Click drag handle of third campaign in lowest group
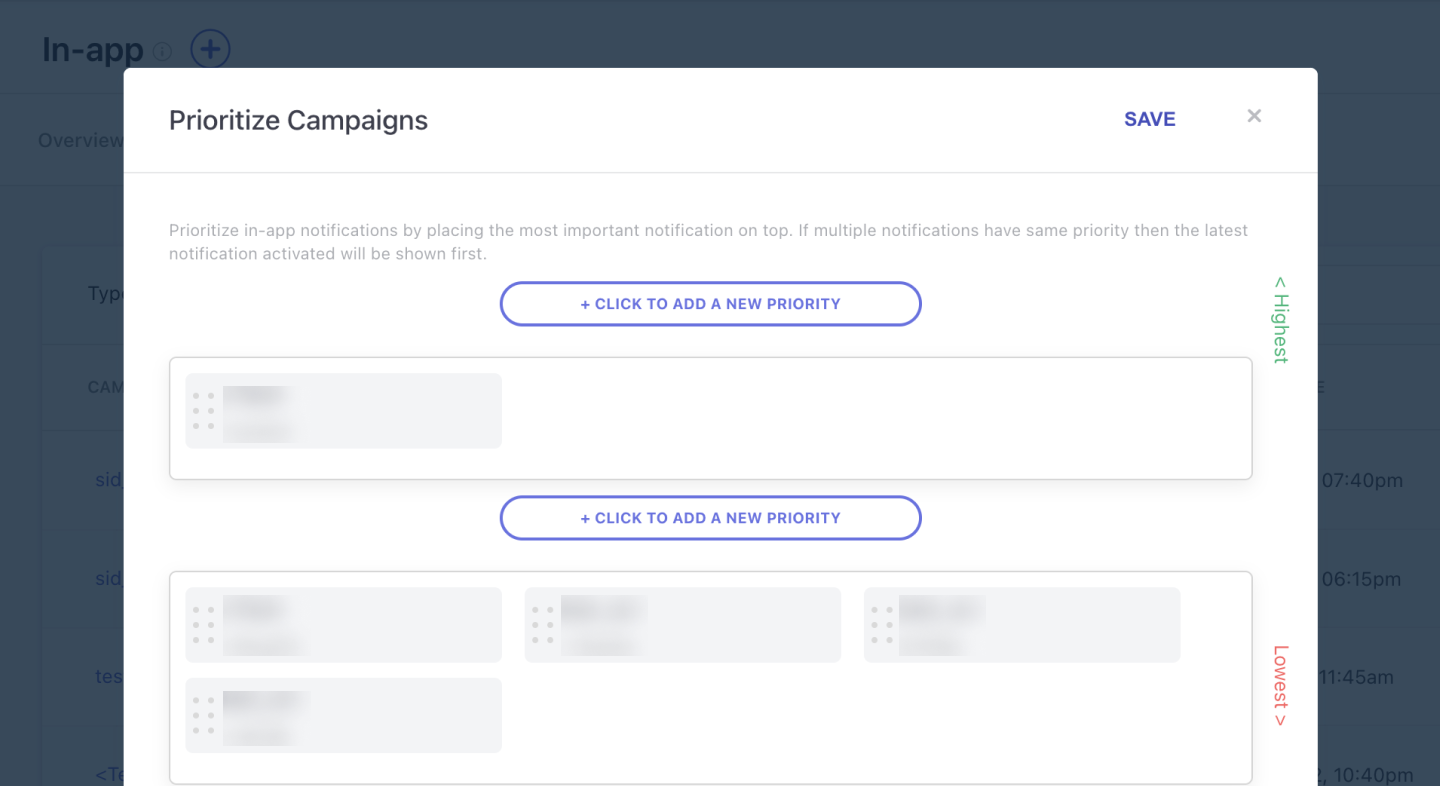This screenshot has height=786, width=1440. (882, 625)
